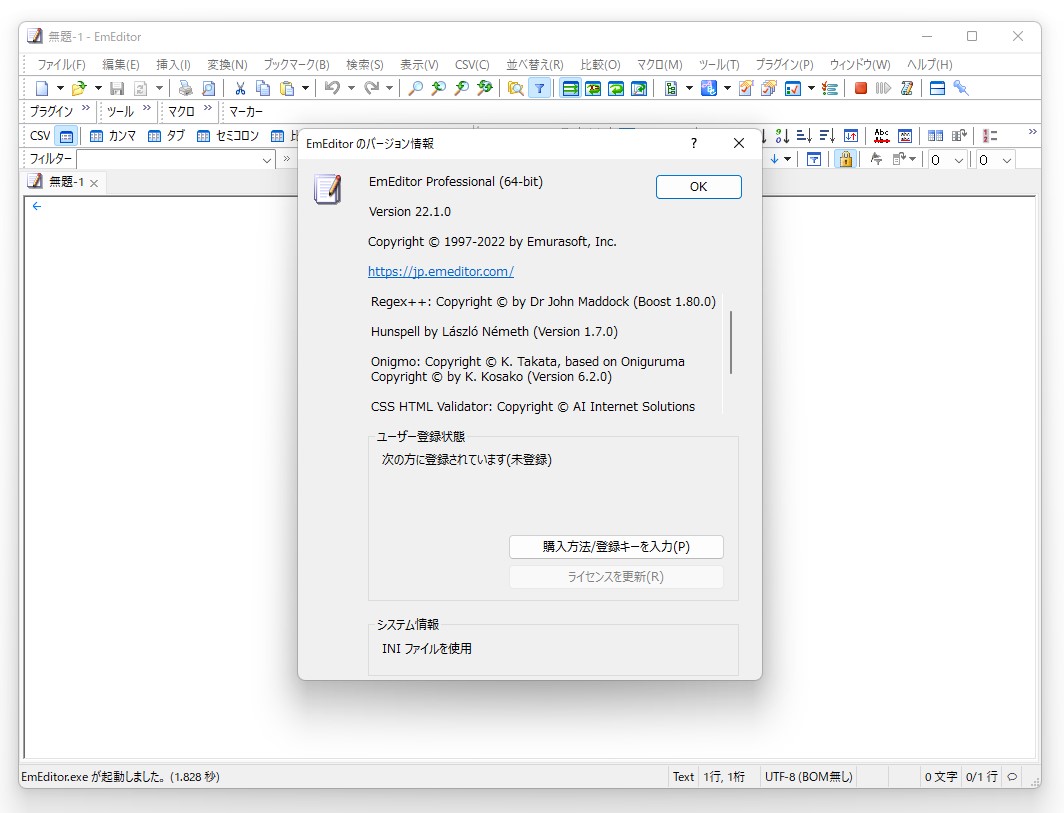Toggle standard CSV mode next to CSV label
The image size is (1064, 813).
[65, 135]
